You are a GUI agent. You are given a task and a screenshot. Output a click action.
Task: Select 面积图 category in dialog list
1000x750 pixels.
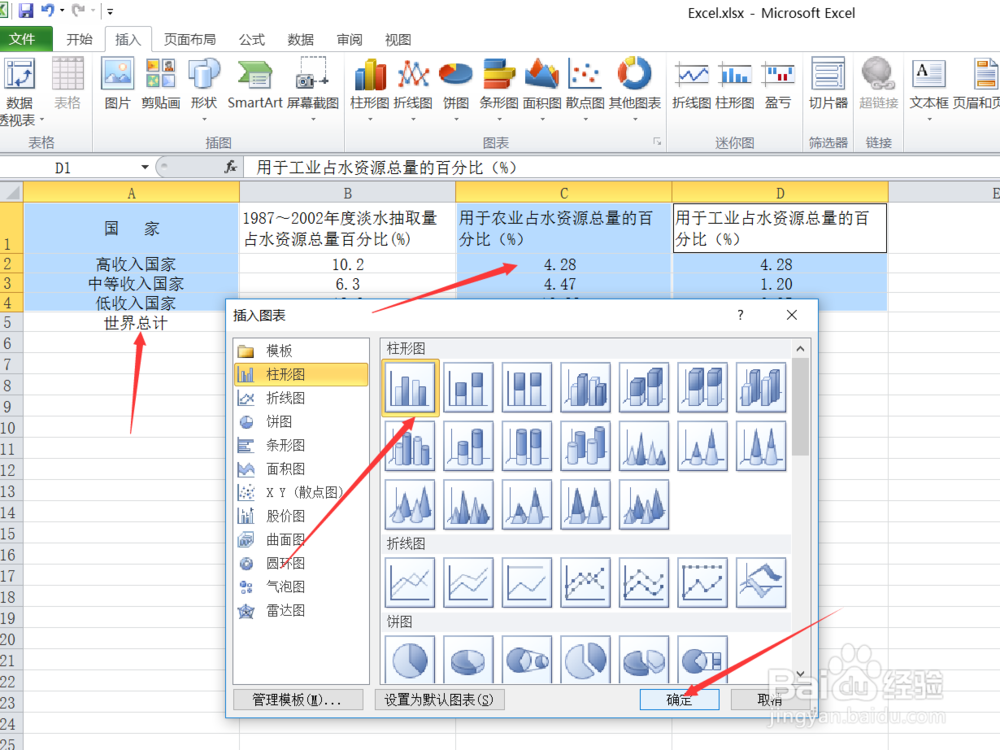tap(301, 469)
